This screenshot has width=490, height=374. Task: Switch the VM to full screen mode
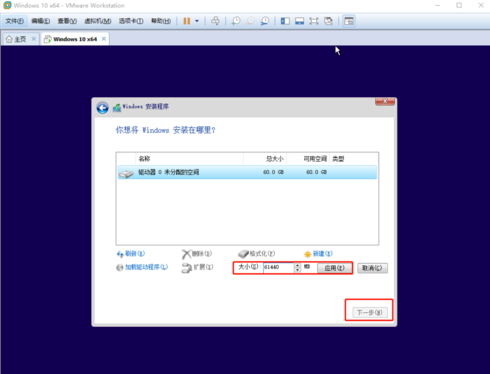point(314,21)
